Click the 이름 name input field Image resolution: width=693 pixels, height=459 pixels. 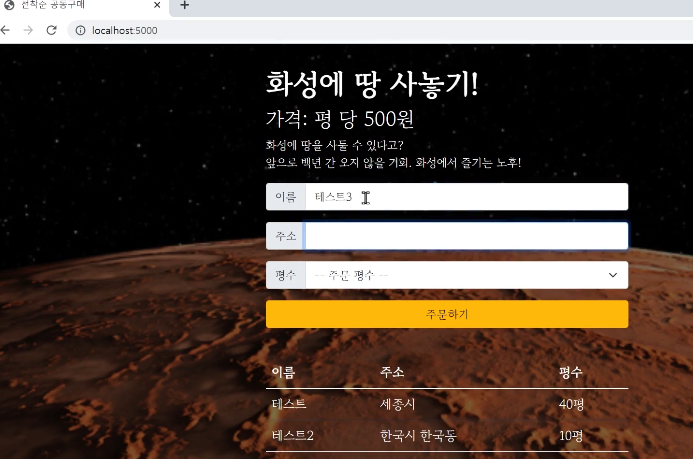click(466, 197)
